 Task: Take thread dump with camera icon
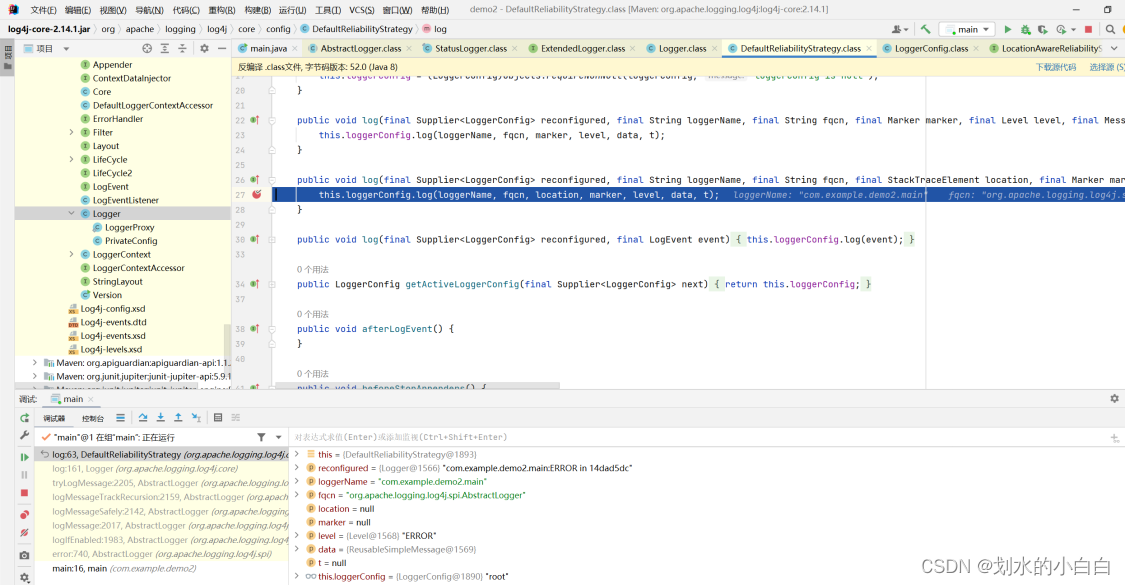pyautogui.click(x=24, y=556)
